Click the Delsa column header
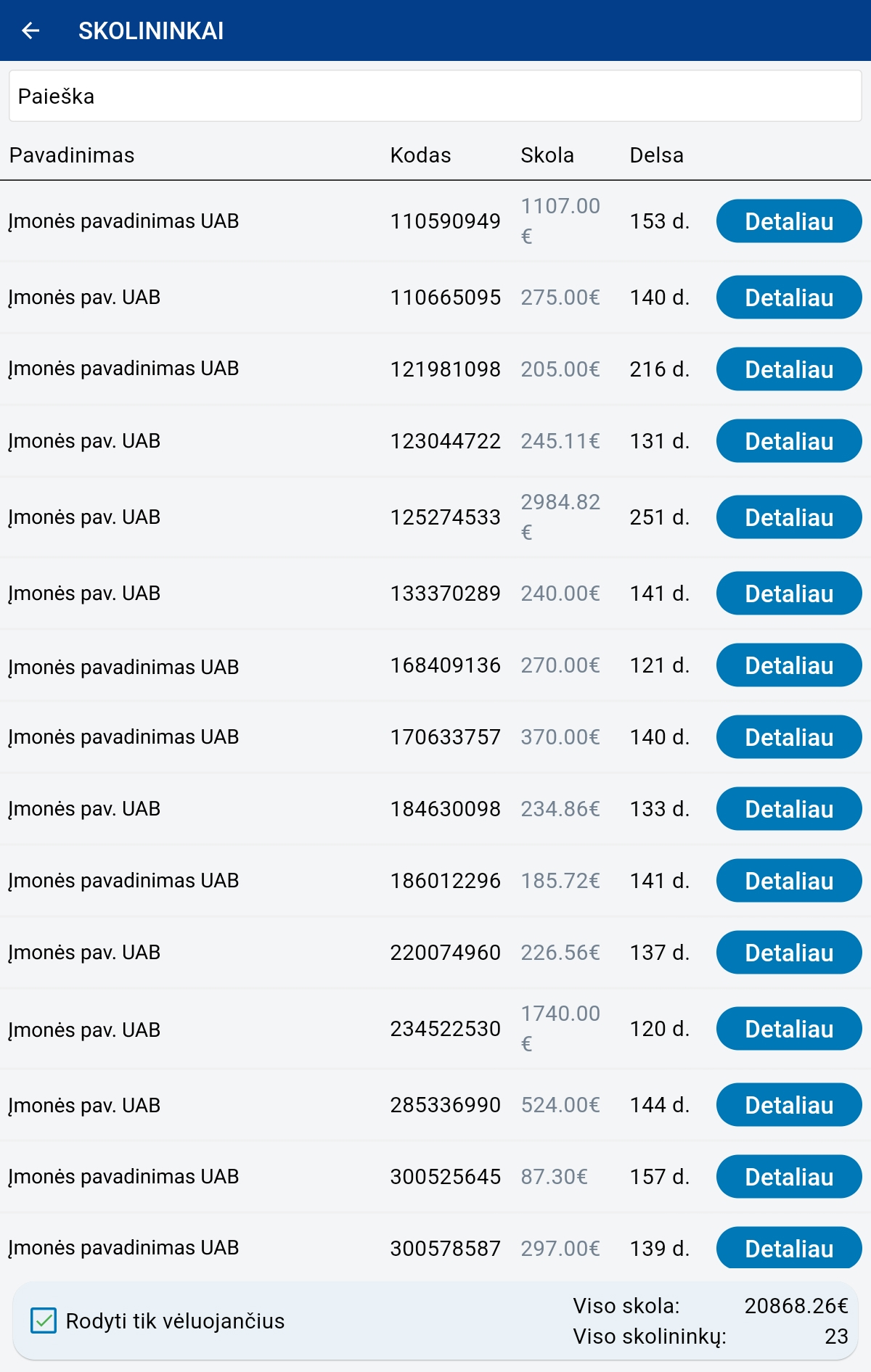Image resolution: width=871 pixels, height=1372 pixels. click(656, 155)
